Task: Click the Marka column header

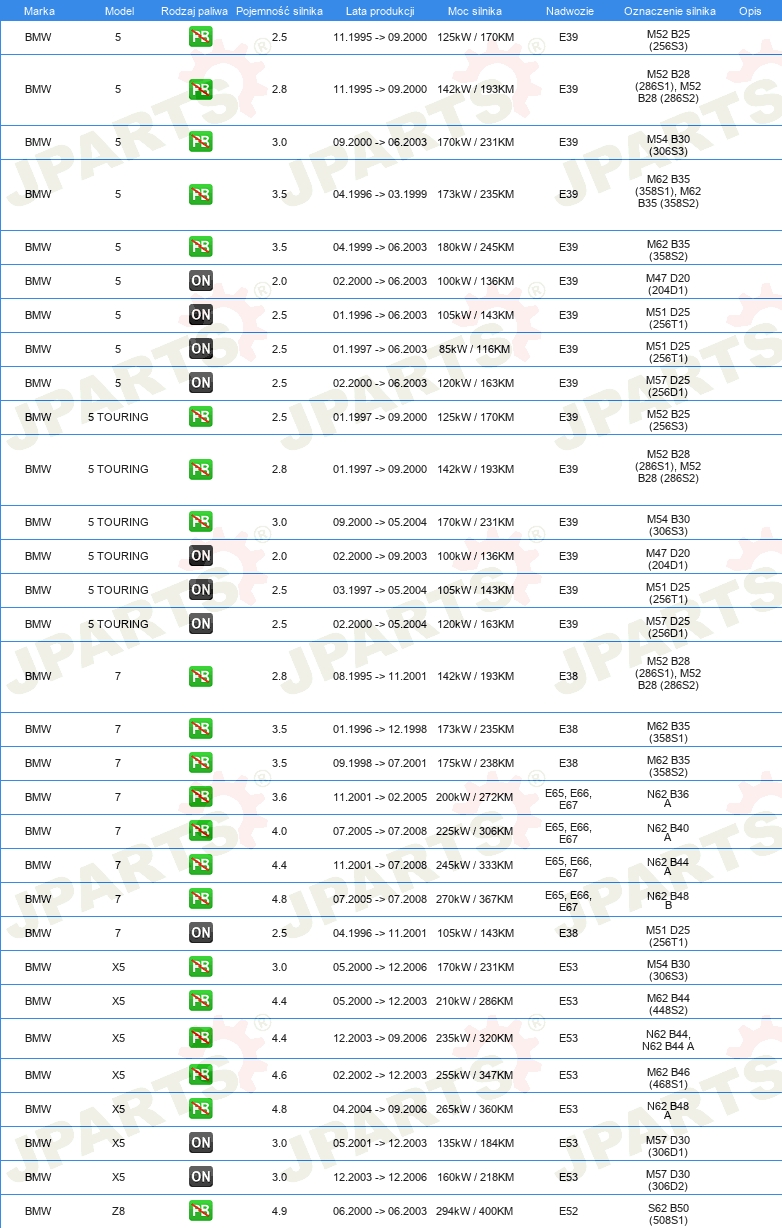Action: click(39, 10)
